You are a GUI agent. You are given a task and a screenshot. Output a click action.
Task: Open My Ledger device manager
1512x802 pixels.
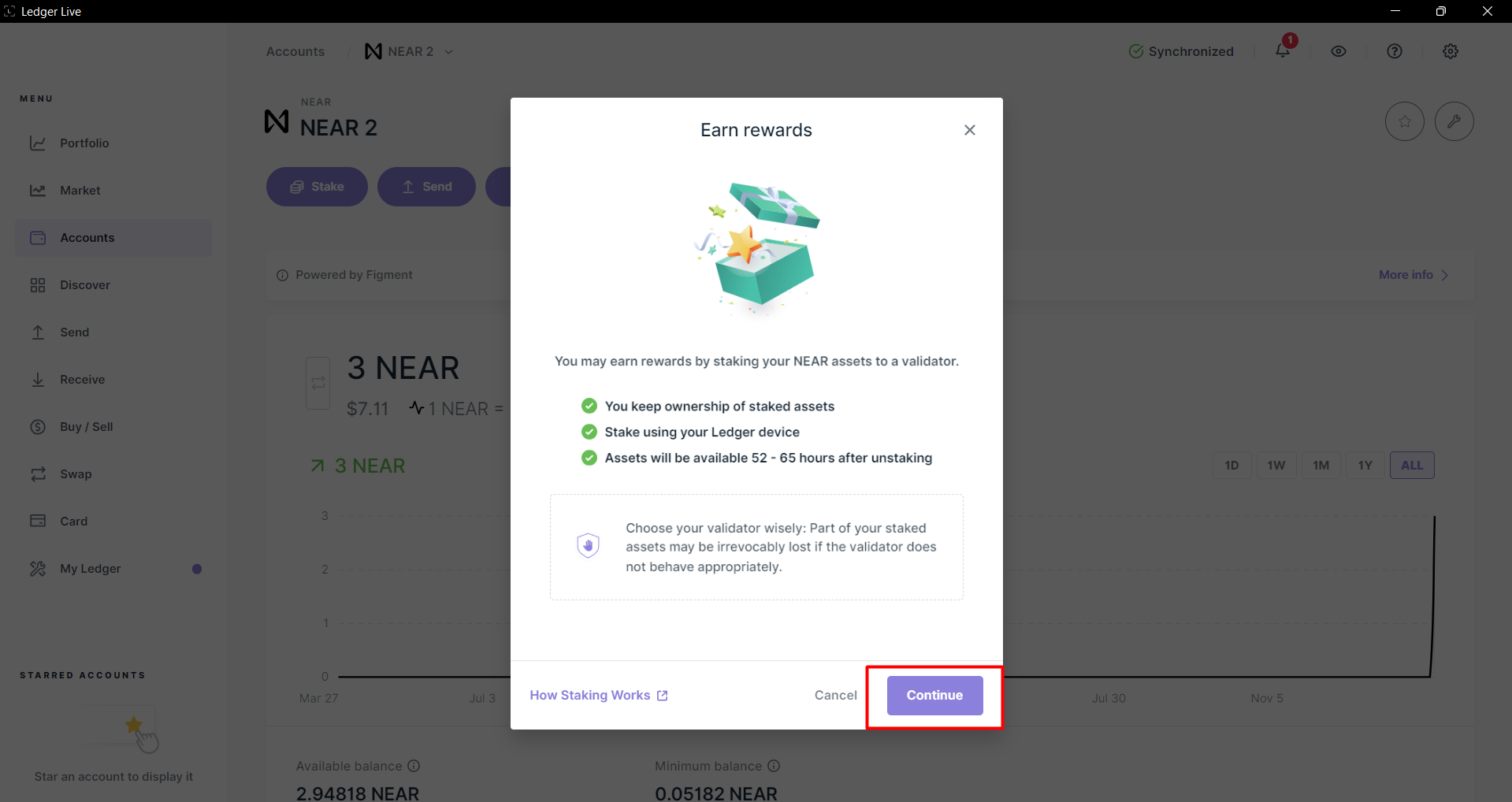[x=90, y=568]
